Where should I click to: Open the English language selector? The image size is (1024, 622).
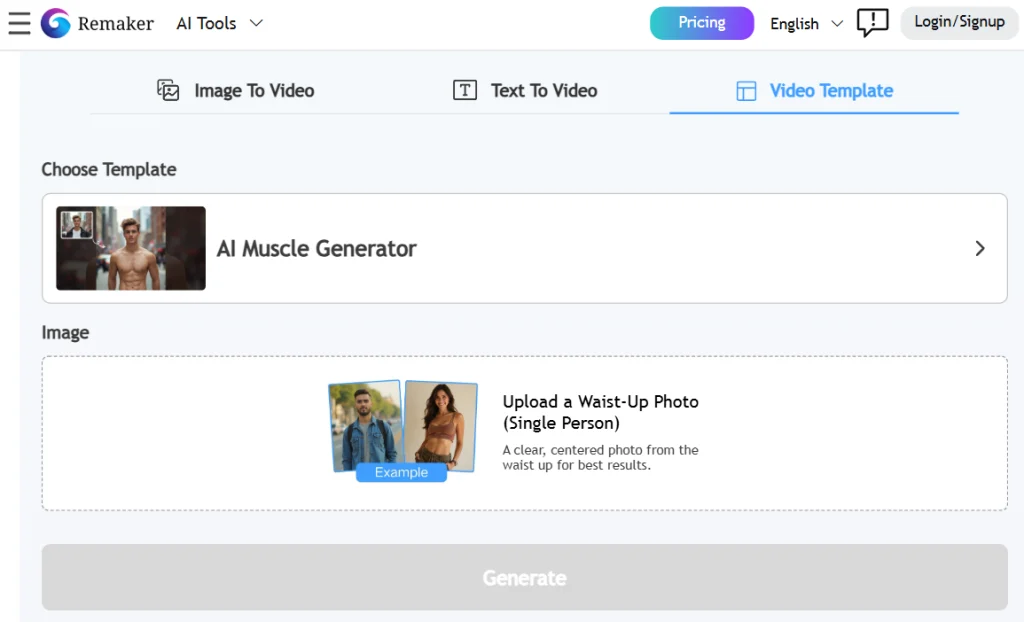coord(795,24)
